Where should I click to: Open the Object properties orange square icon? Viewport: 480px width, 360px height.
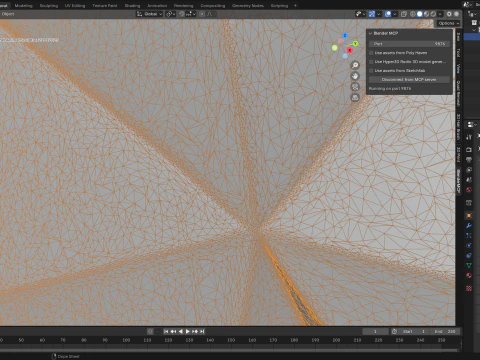coord(469,216)
